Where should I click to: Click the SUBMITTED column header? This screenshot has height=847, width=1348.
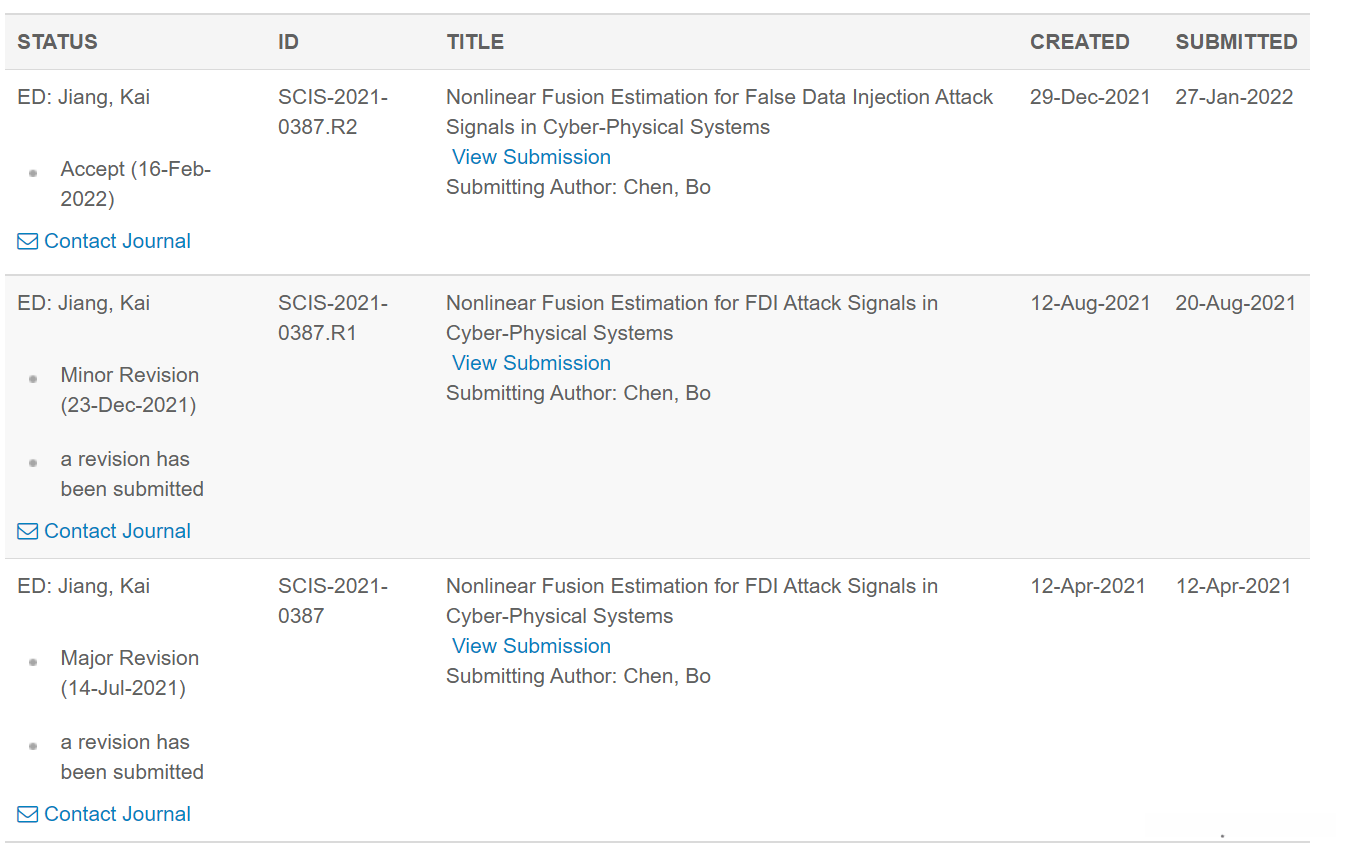[1236, 42]
